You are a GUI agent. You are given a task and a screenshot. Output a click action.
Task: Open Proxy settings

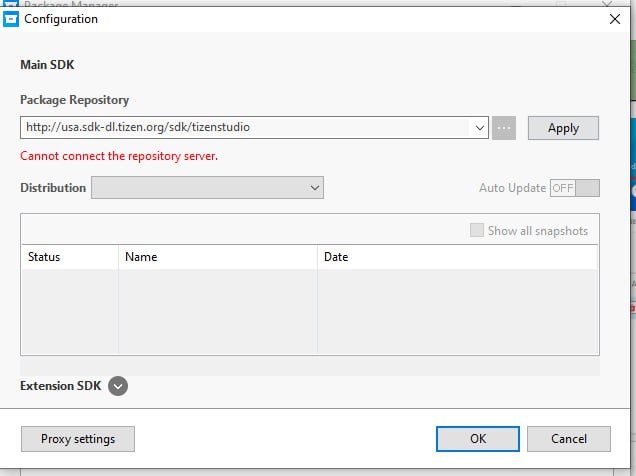point(78,438)
